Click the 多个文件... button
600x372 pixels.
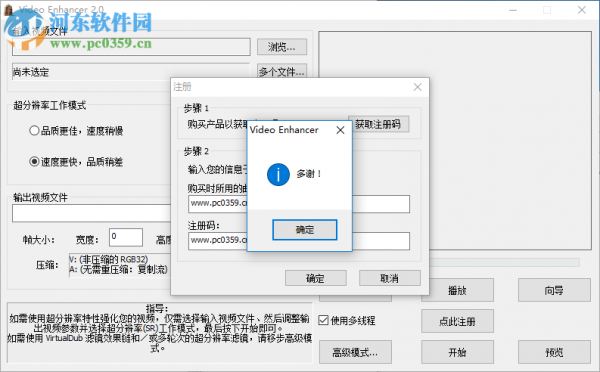(x=282, y=71)
